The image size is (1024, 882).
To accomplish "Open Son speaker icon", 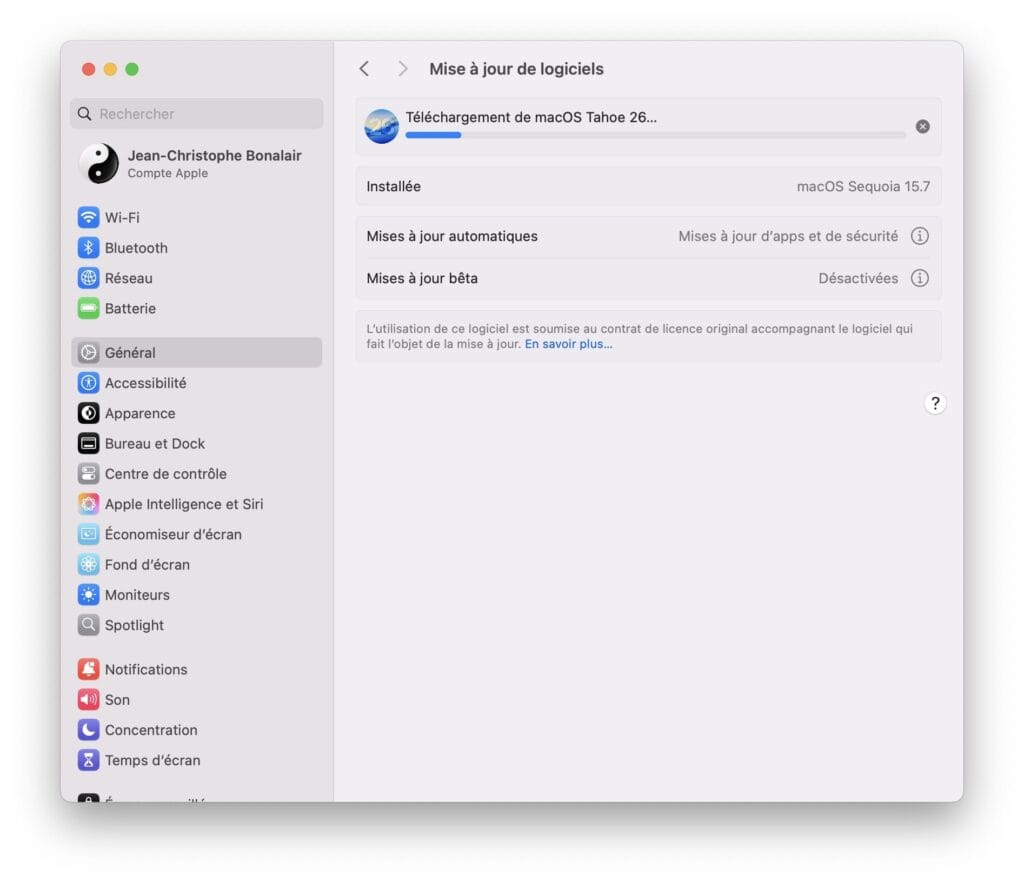I will (x=88, y=700).
